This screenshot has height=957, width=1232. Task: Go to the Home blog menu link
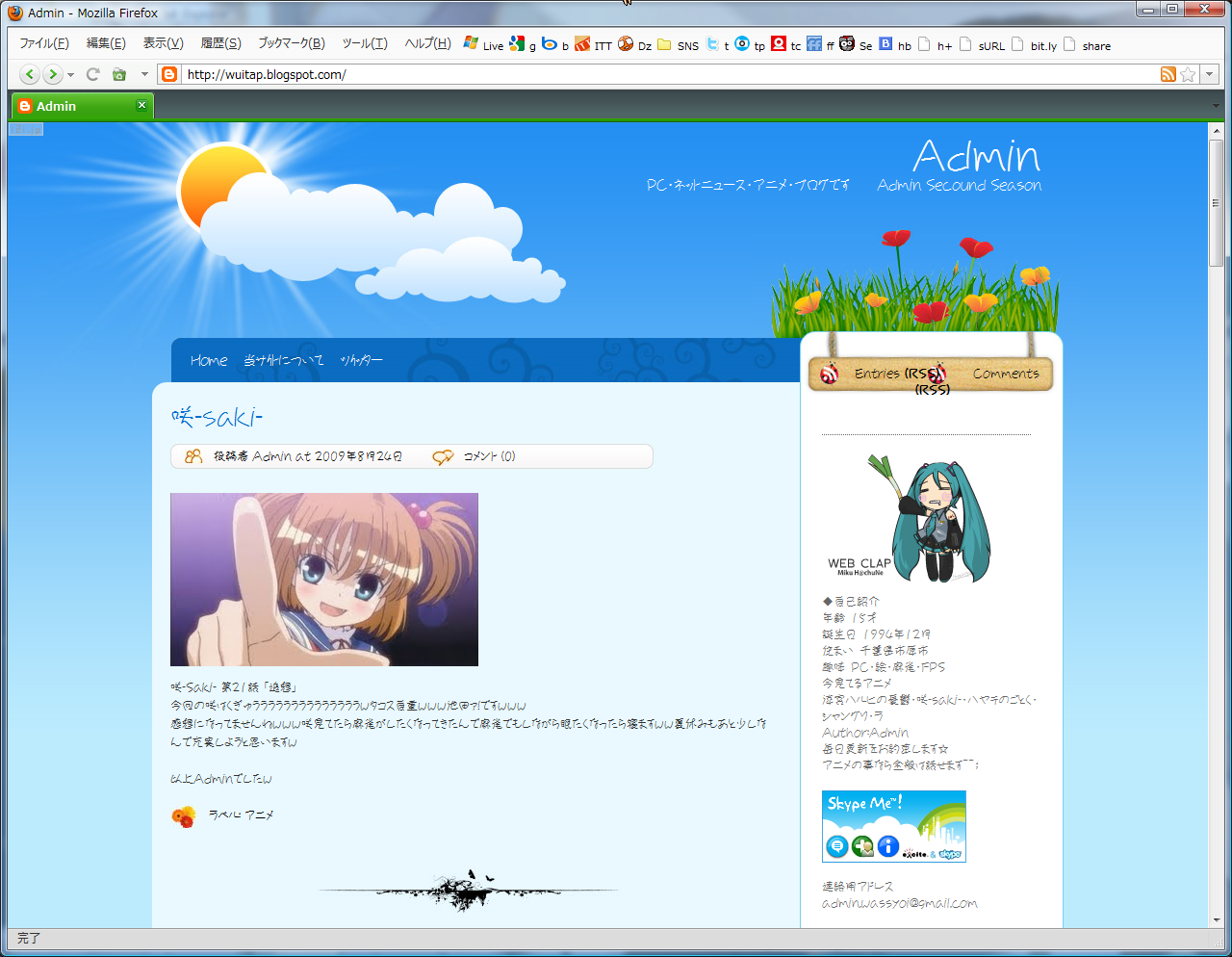[x=209, y=360]
